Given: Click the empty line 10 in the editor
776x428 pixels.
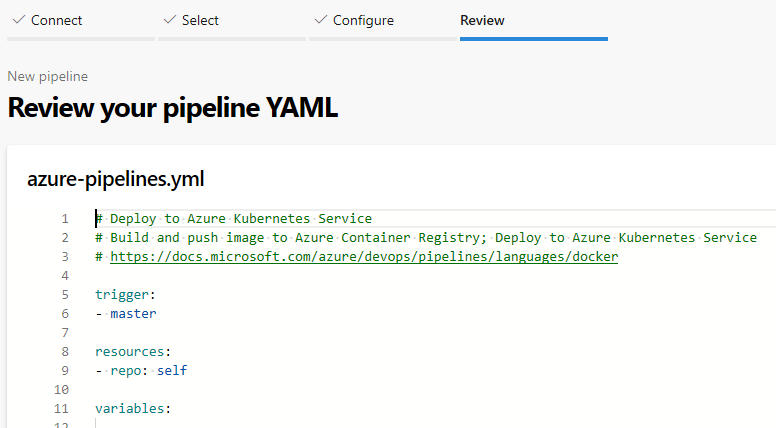Looking at the screenshot, I should (436, 389).
